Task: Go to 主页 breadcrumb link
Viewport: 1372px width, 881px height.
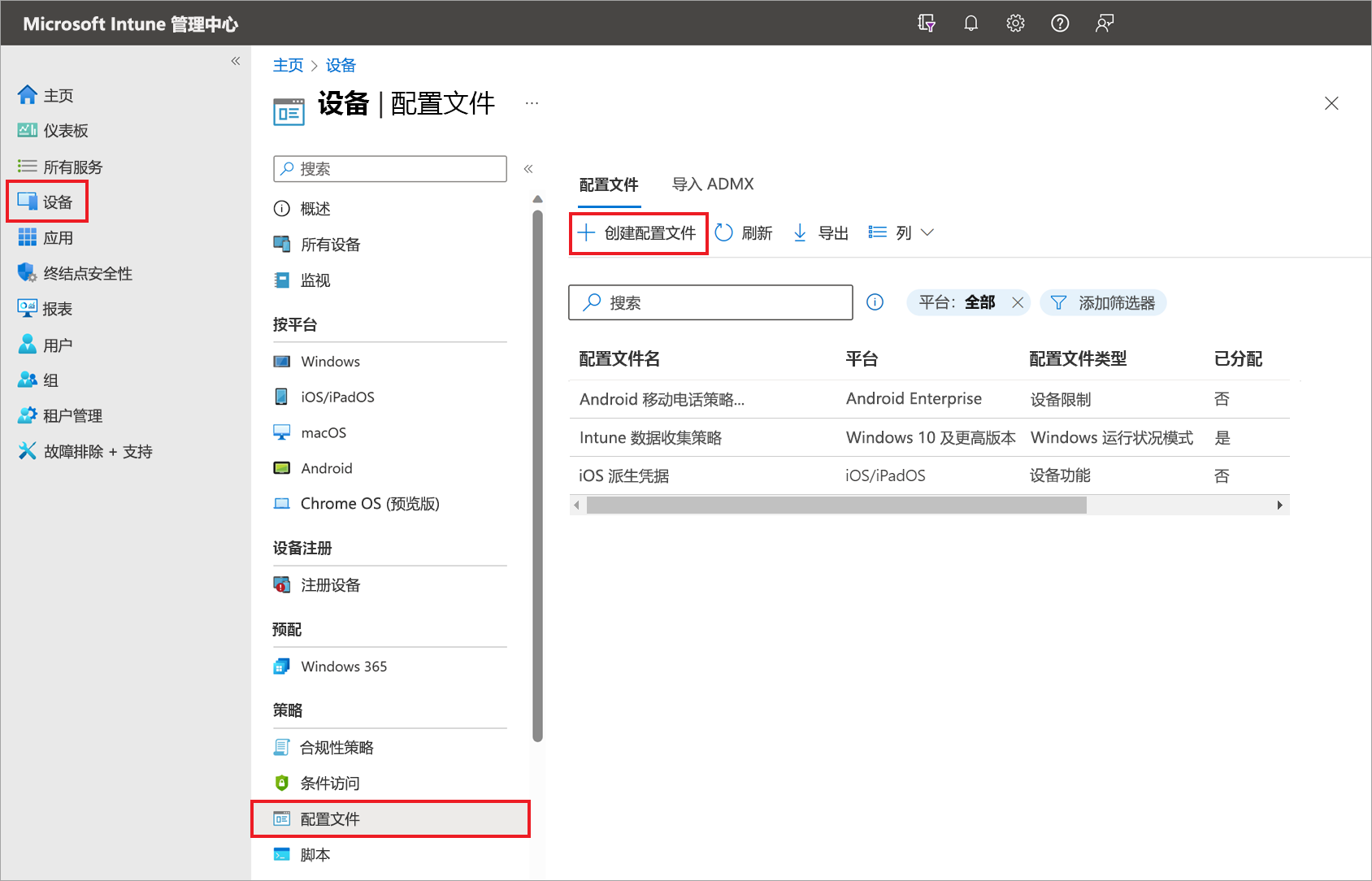Action: click(288, 65)
